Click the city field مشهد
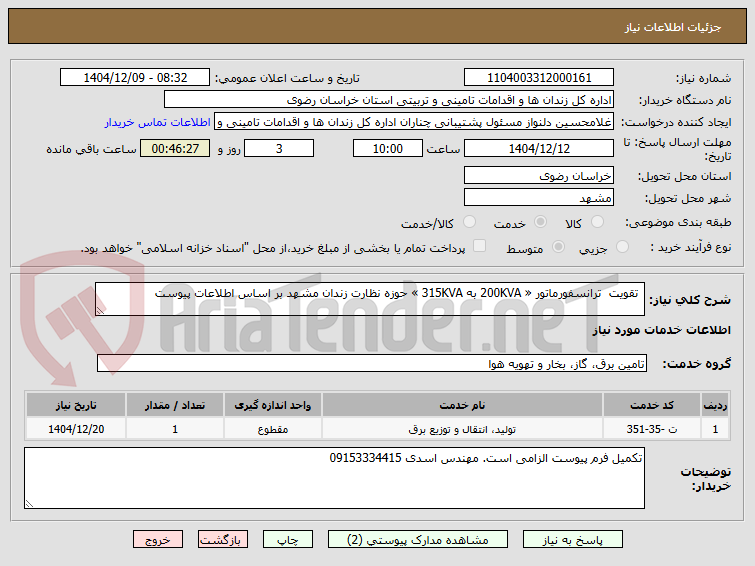This screenshot has height=566, width=755. point(539,197)
